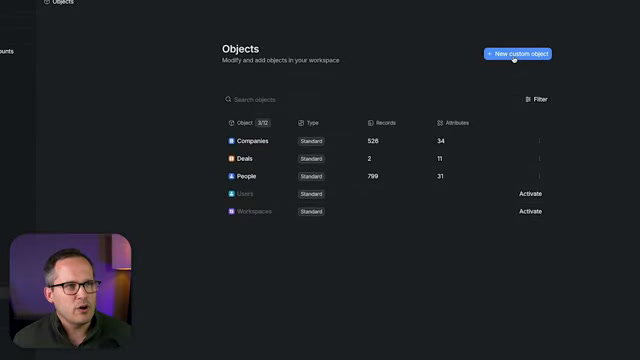Click the Workspaces object icon
The height and width of the screenshot is (360, 640).
point(231,211)
